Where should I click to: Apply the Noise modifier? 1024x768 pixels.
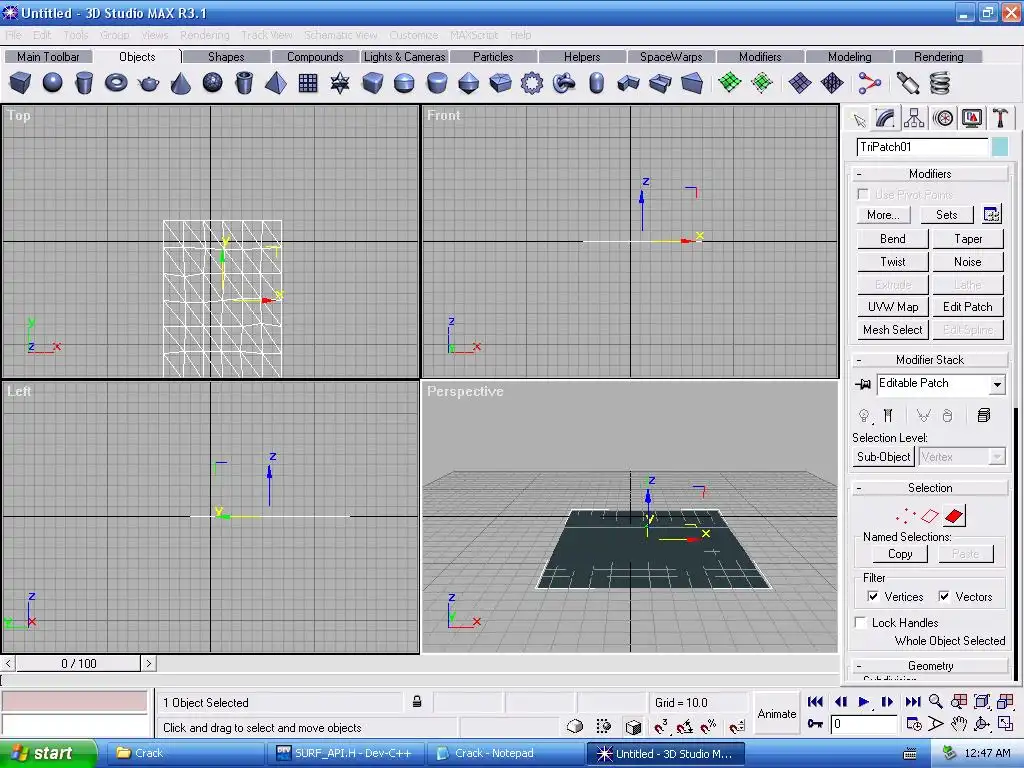pyautogui.click(x=968, y=262)
